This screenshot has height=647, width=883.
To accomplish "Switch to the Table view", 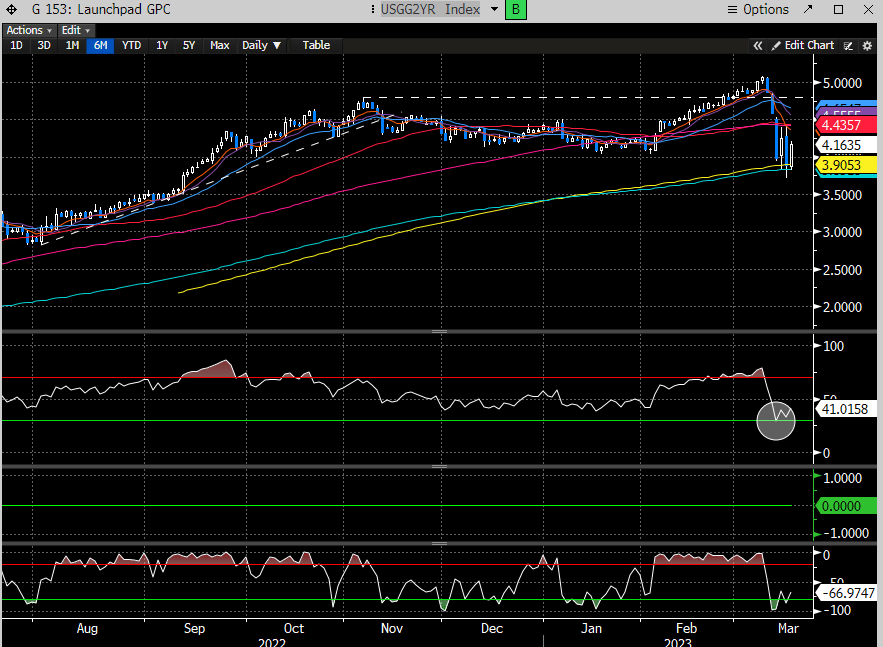I will pos(316,45).
